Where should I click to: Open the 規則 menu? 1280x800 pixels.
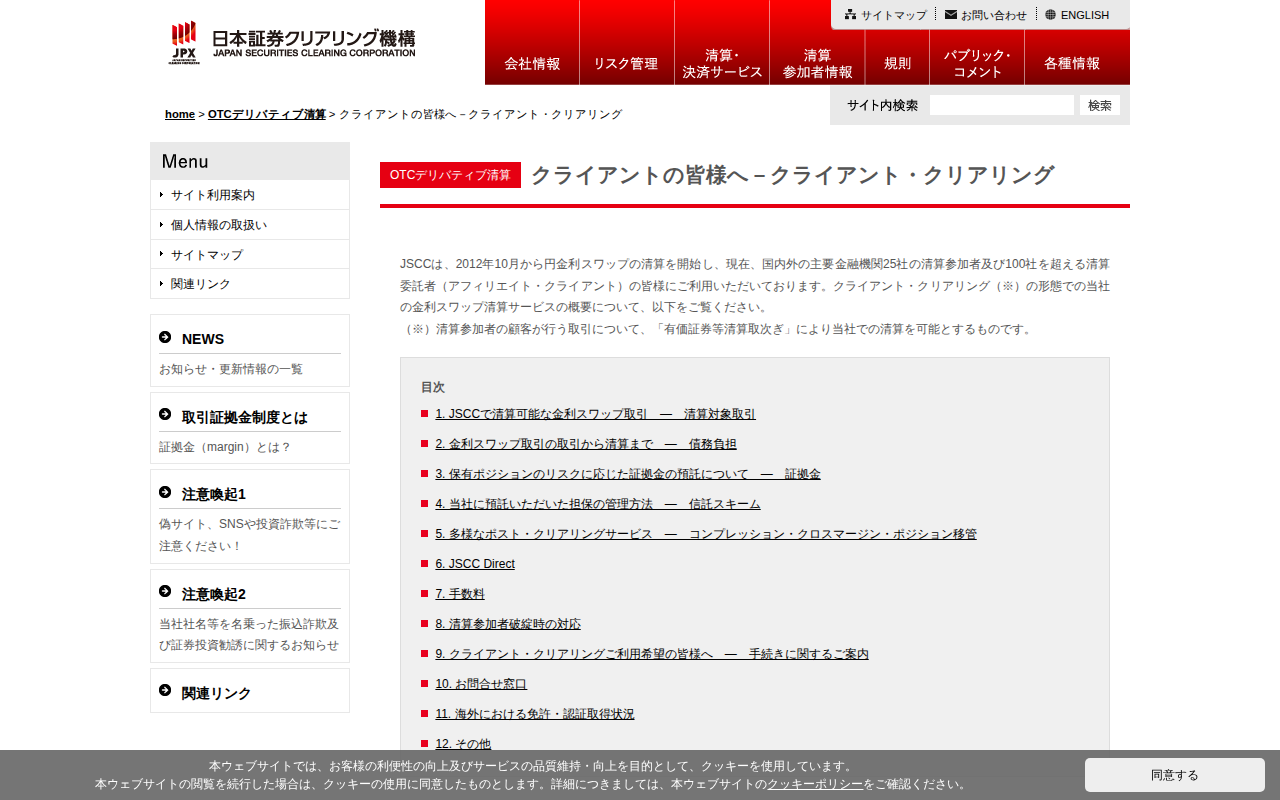pos(897,57)
